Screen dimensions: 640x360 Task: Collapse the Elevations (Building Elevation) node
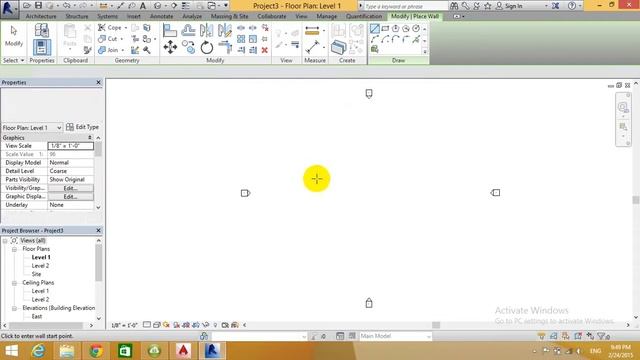tap(14, 309)
